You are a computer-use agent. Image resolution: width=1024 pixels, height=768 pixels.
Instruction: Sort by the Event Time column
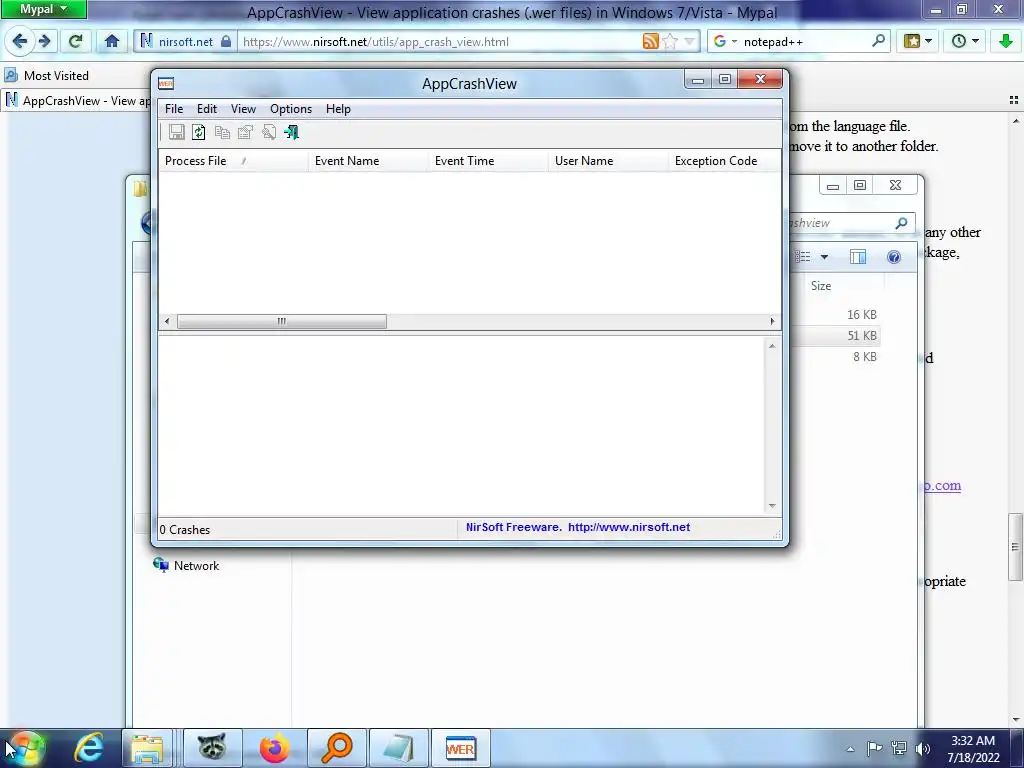point(488,161)
